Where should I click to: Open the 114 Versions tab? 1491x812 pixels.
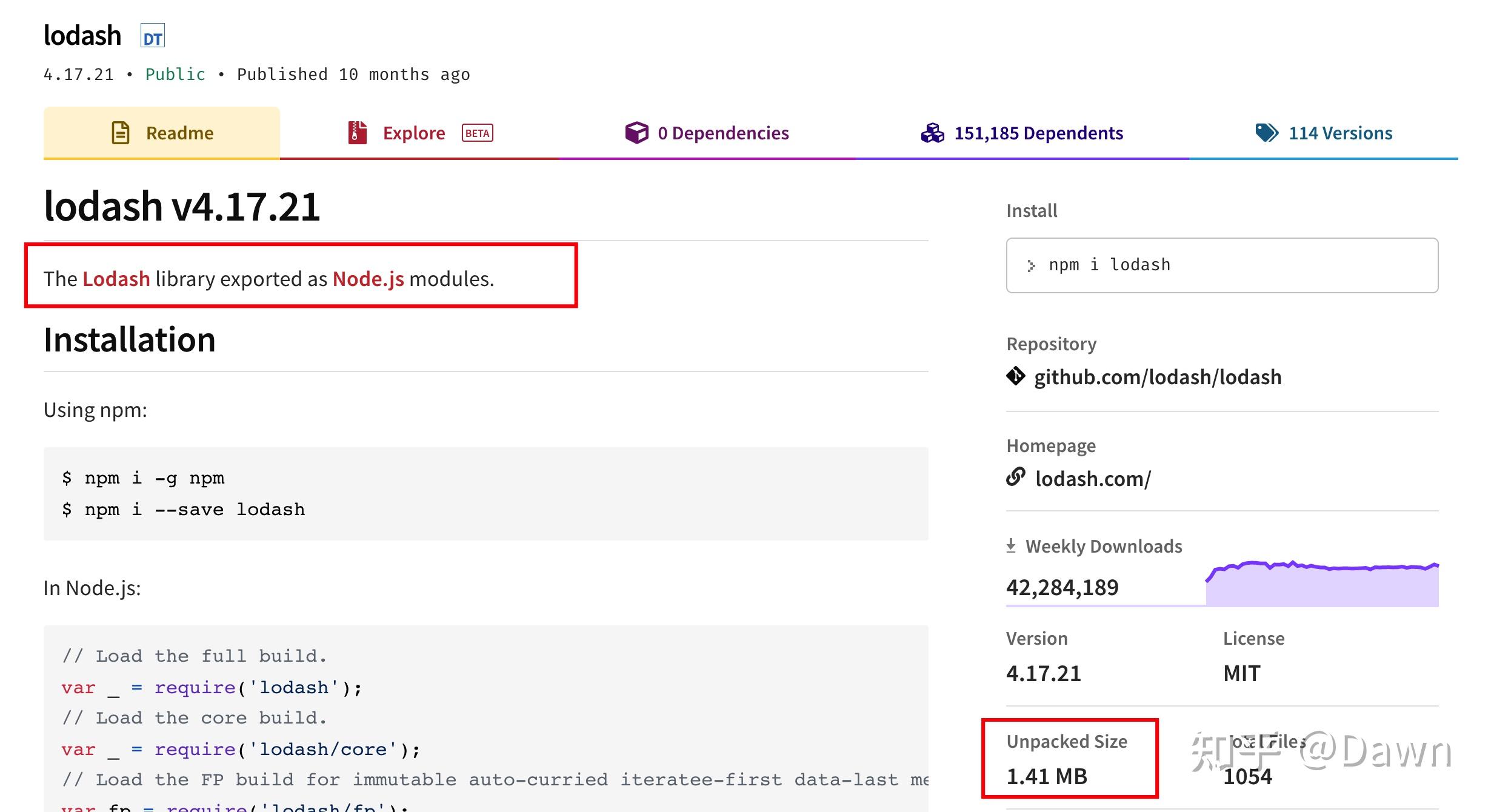[1340, 133]
